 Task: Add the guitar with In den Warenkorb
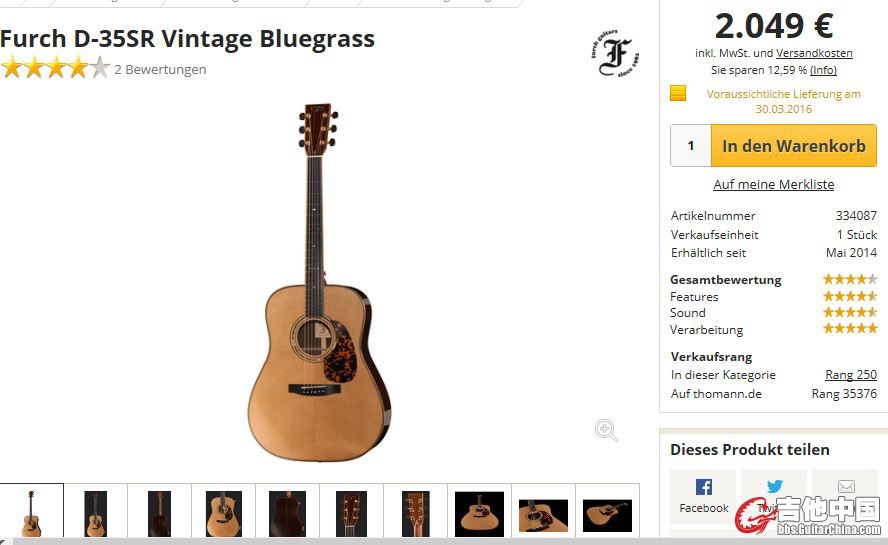(x=793, y=146)
